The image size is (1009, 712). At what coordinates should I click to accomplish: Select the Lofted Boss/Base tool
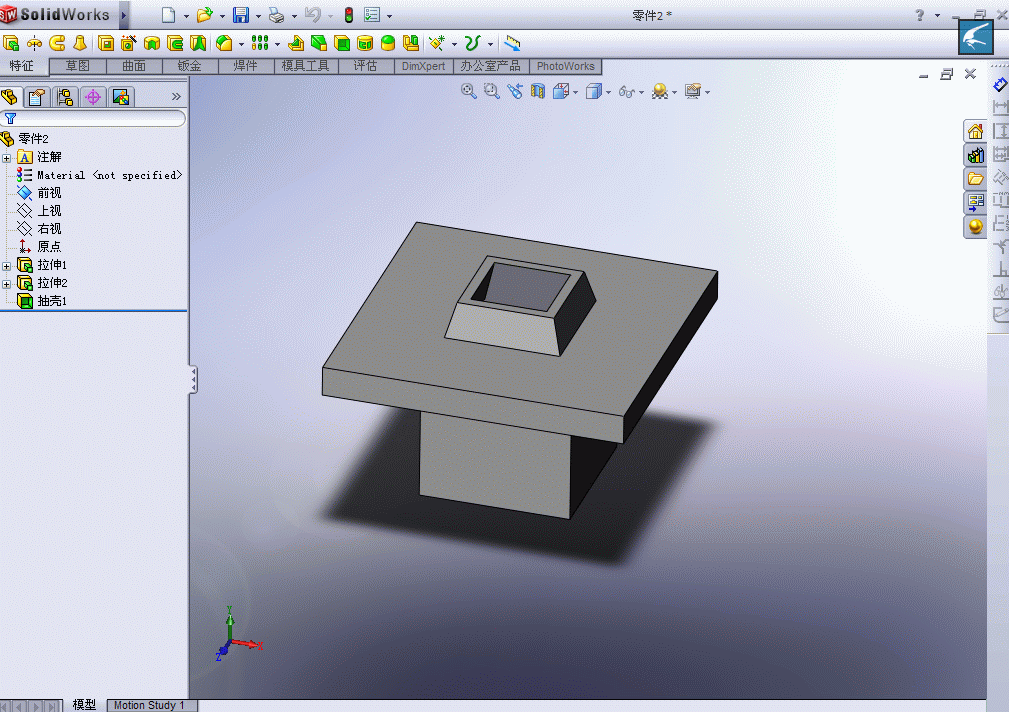pyautogui.click(x=80, y=43)
